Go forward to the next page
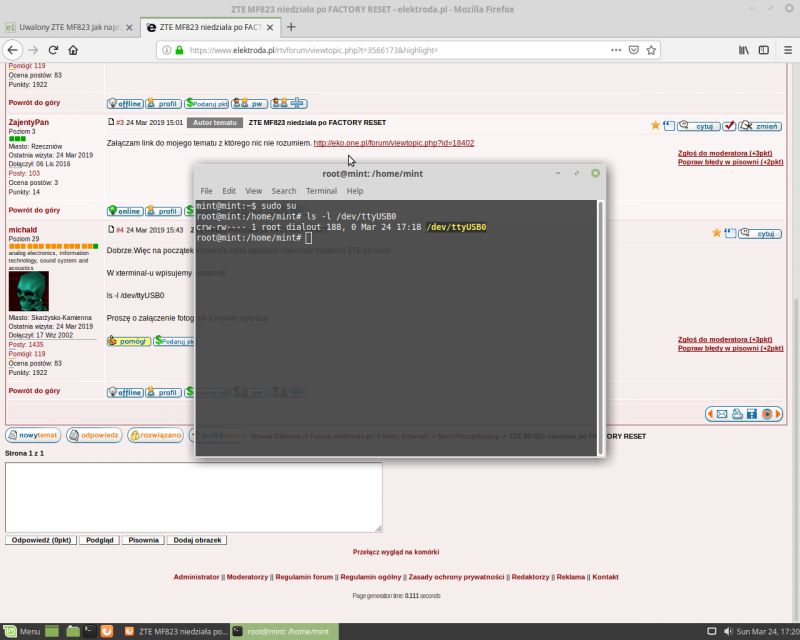 click(x=33, y=50)
